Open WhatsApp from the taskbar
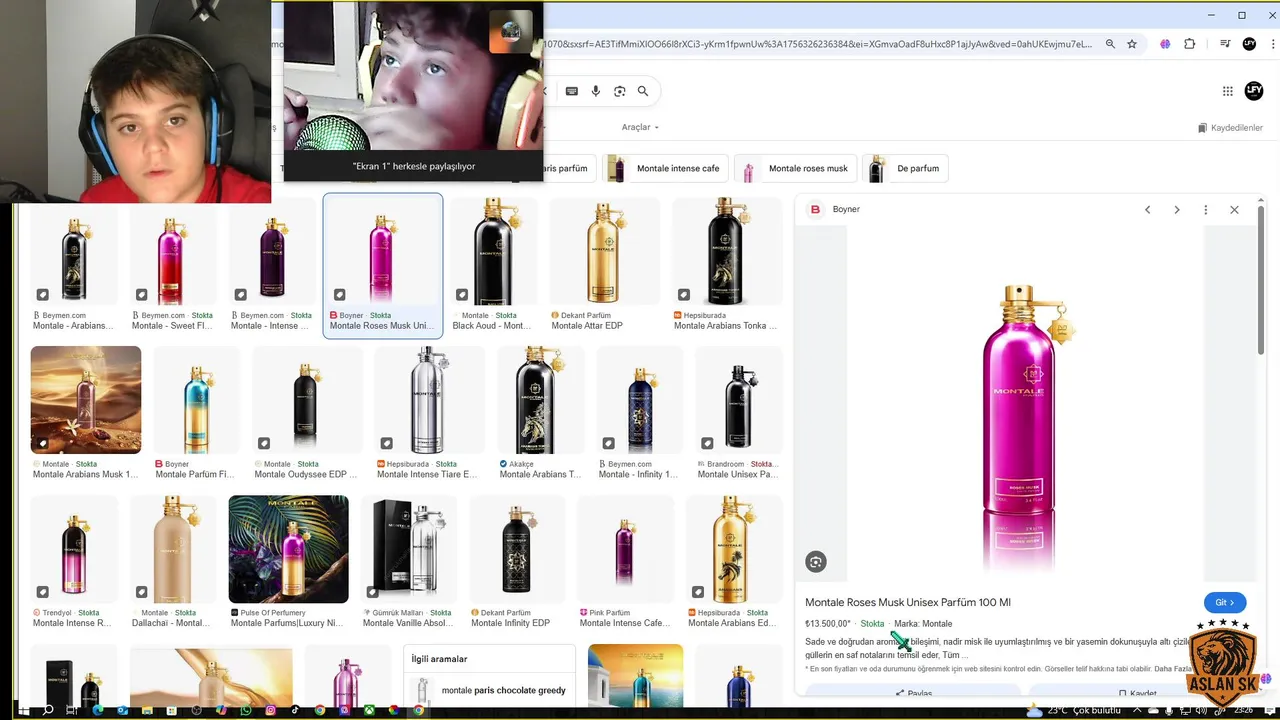1280x720 pixels. (x=246, y=711)
